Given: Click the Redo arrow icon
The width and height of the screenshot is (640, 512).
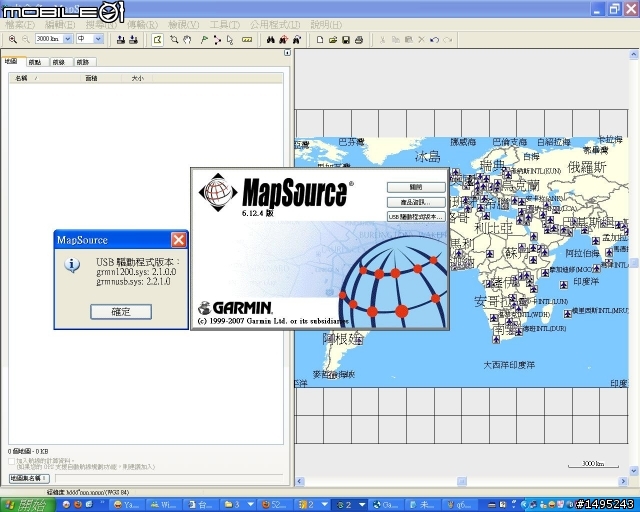Looking at the screenshot, I should 448,40.
